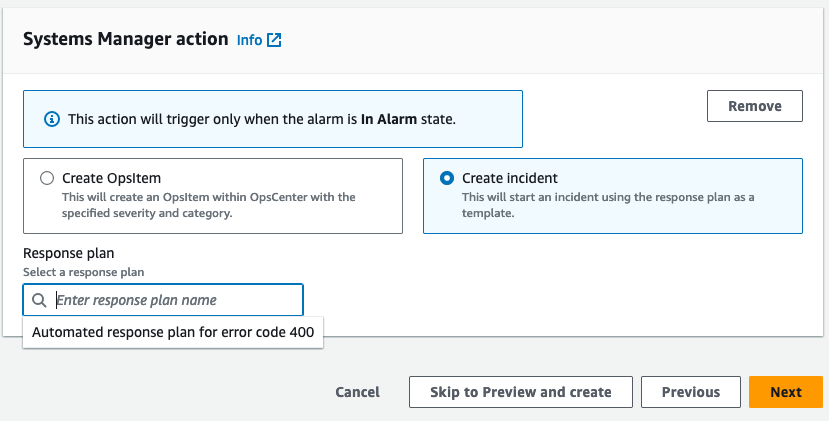Image resolution: width=829 pixels, height=421 pixels.
Task: Click the Cancel button
Action: (x=357, y=392)
